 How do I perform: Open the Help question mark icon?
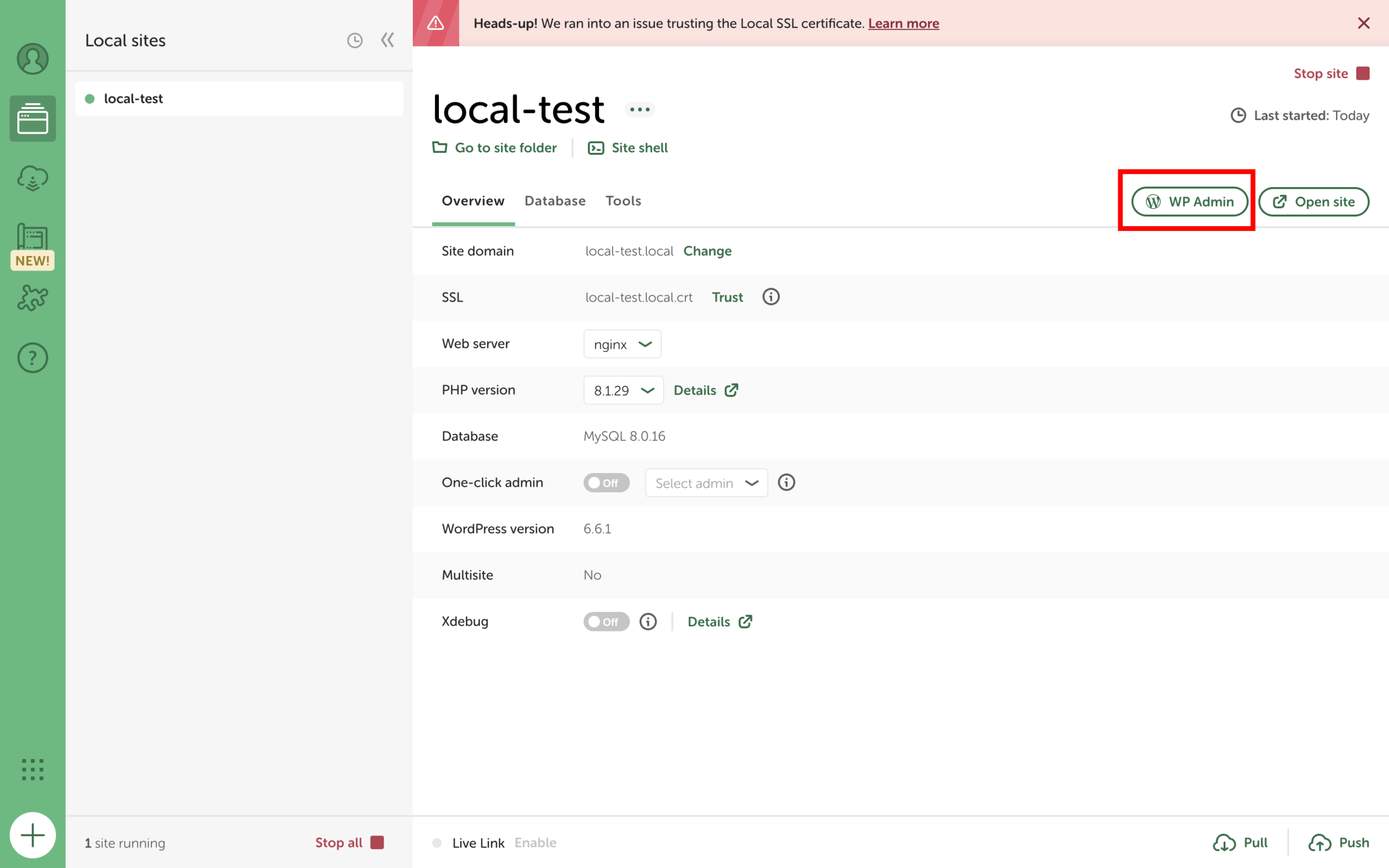33,358
